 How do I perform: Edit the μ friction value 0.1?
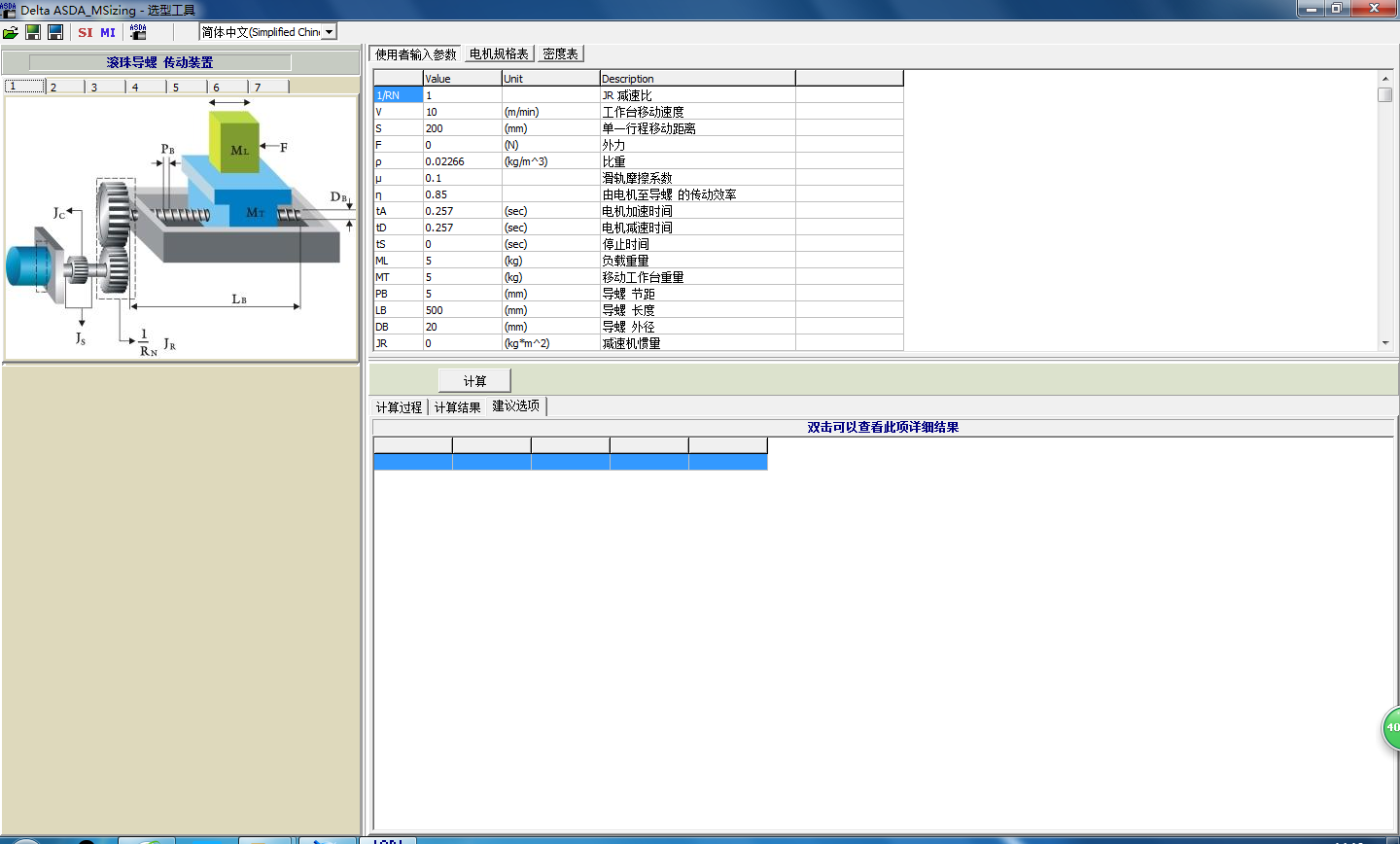[x=463, y=178]
